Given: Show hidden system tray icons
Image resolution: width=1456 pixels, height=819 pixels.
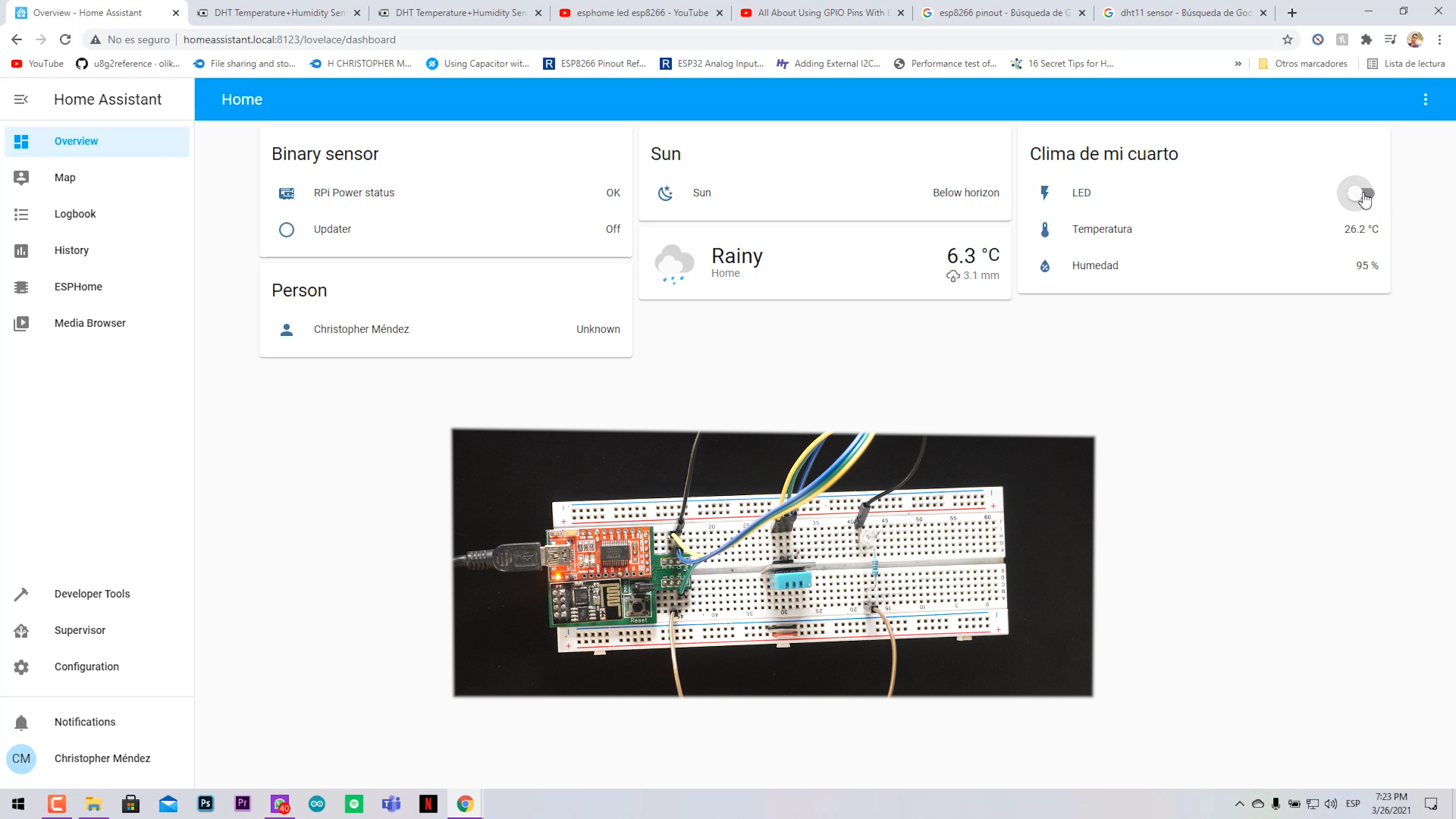Looking at the screenshot, I should coord(1239,804).
